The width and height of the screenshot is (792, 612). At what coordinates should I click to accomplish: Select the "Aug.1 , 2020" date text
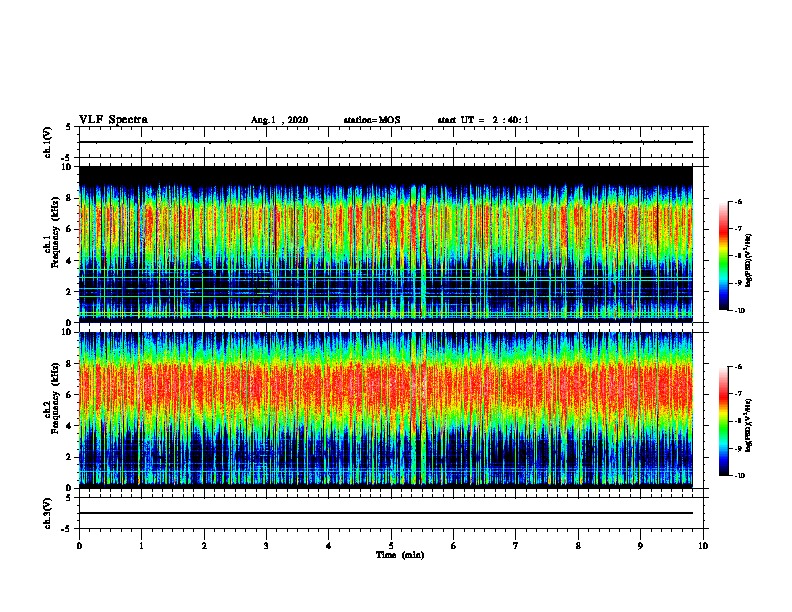tap(279, 120)
